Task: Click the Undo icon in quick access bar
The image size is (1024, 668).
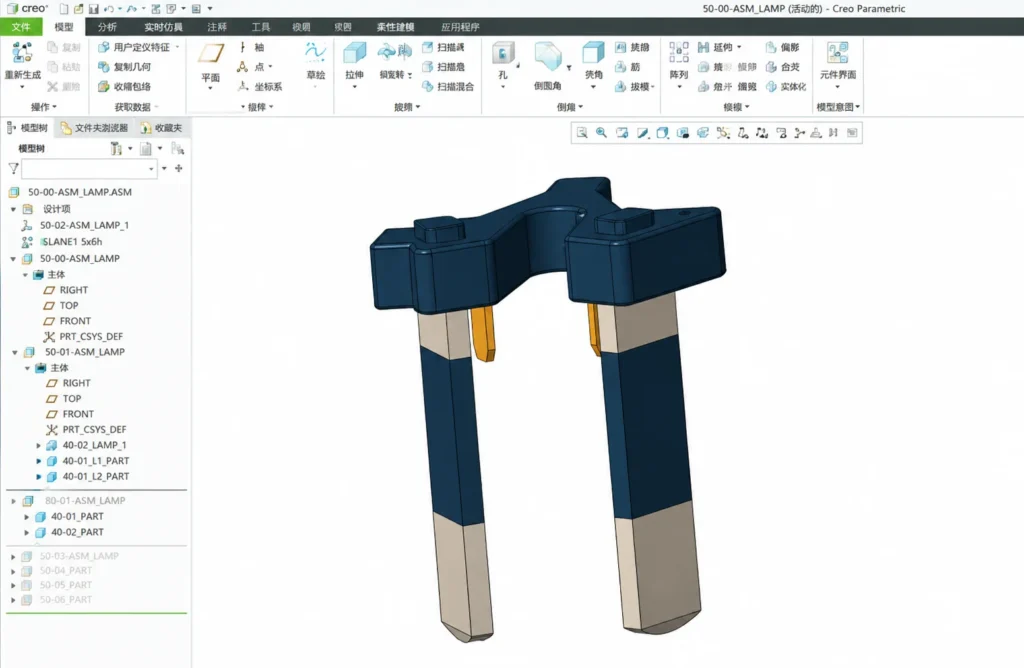Action: click(109, 8)
